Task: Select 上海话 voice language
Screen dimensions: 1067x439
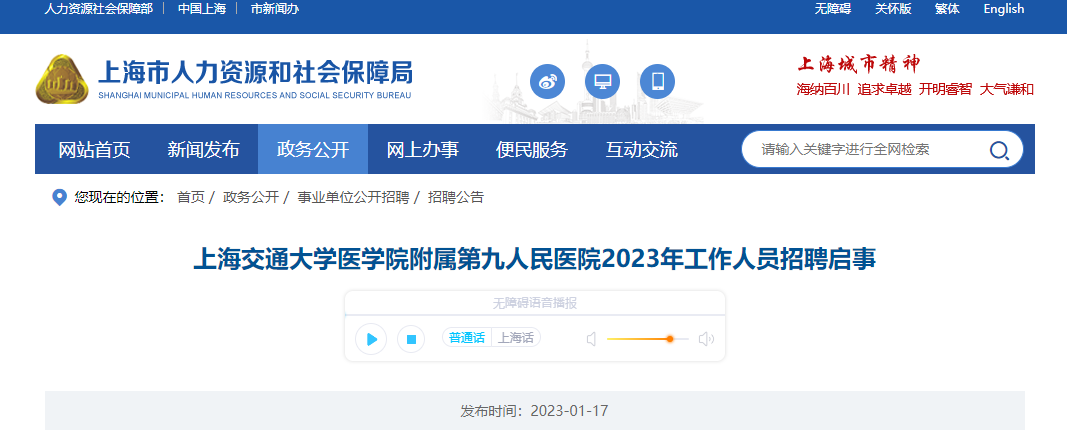Action: (x=516, y=338)
